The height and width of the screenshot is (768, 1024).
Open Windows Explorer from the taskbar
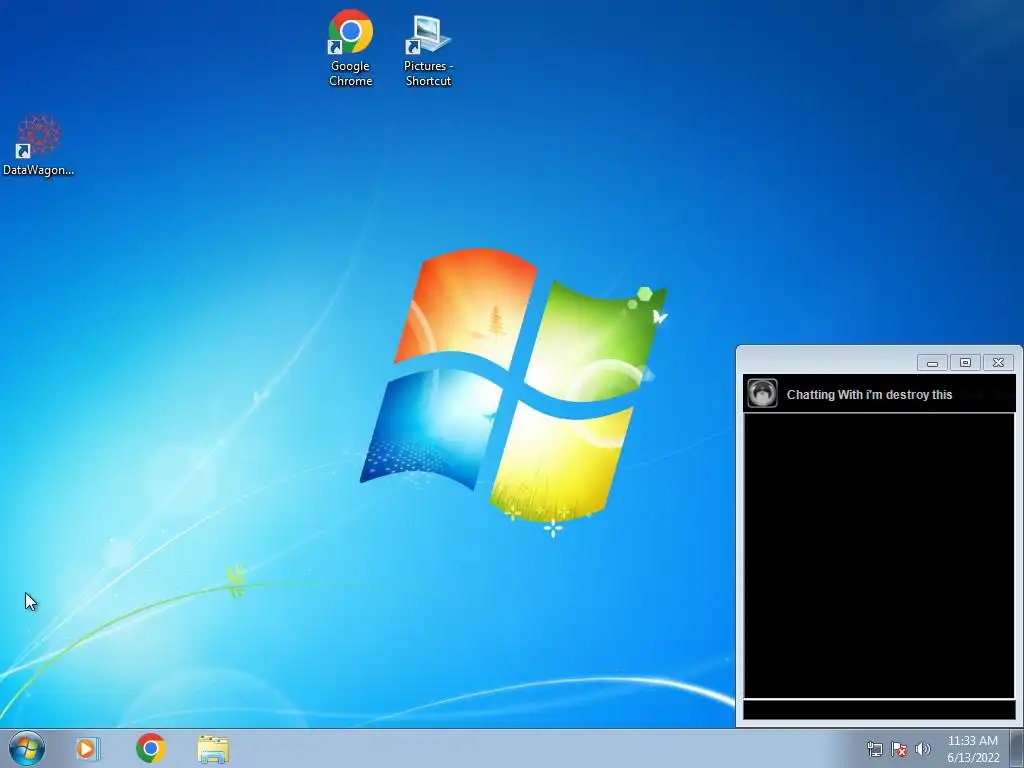[x=213, y=749]
